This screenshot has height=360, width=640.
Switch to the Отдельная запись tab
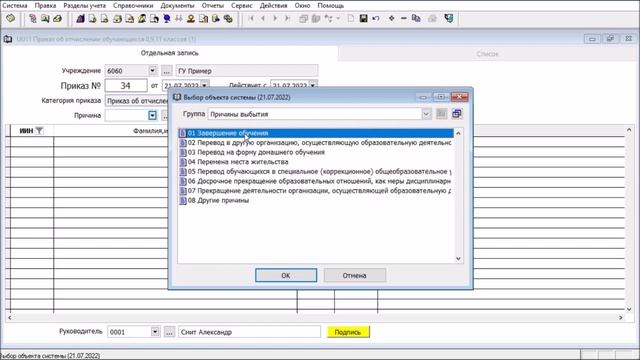point(170,53)
